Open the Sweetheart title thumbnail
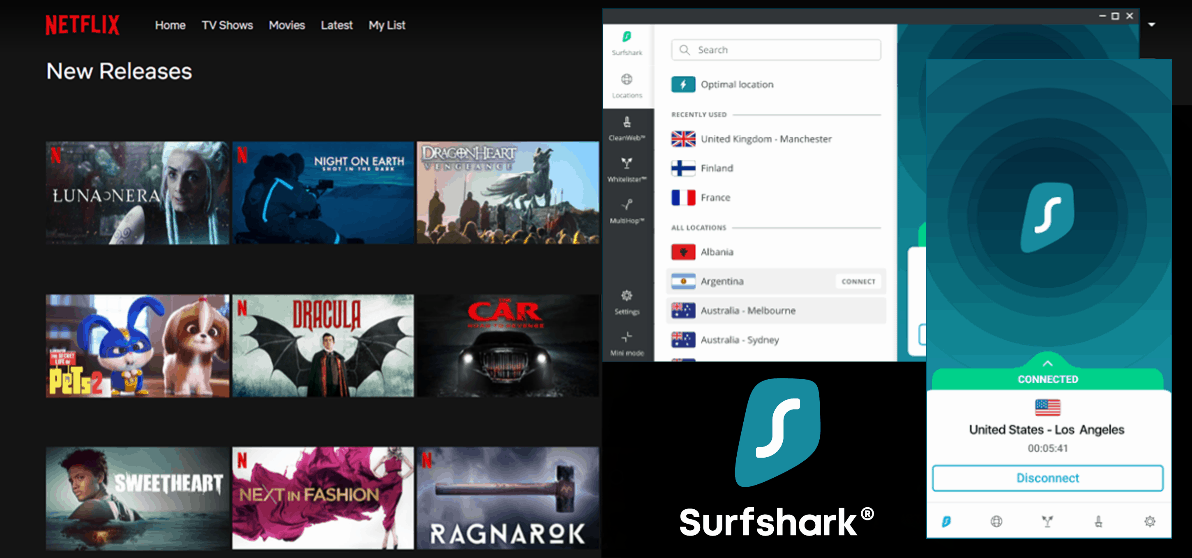 coord(138,498)
